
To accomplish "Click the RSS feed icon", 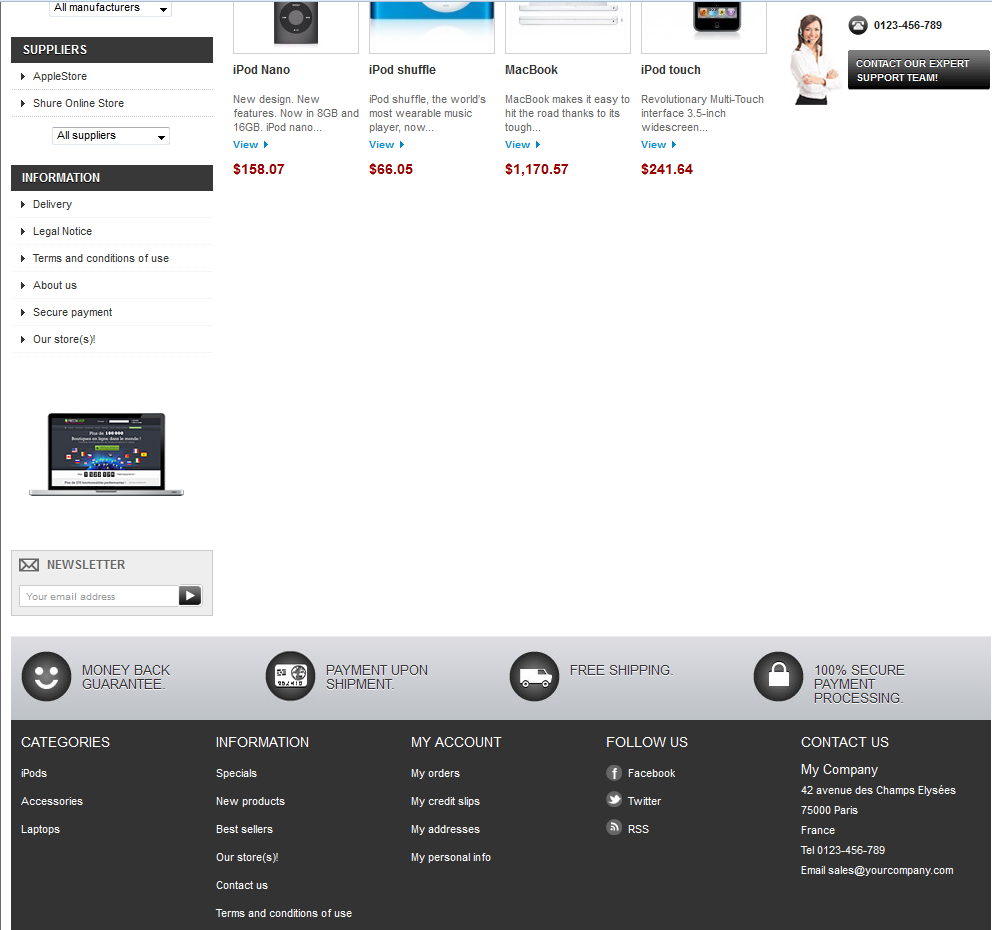I will pyautogui.click(x=614, y=828).
